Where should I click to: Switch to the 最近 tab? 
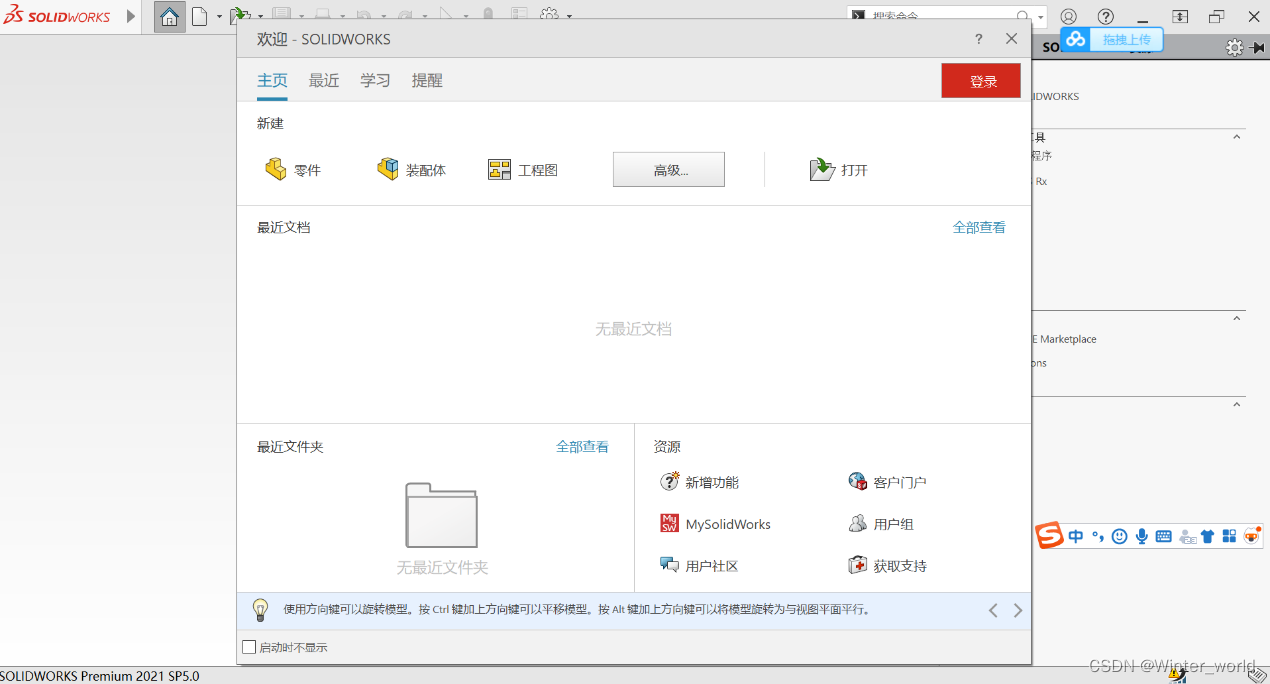(324, 81)
